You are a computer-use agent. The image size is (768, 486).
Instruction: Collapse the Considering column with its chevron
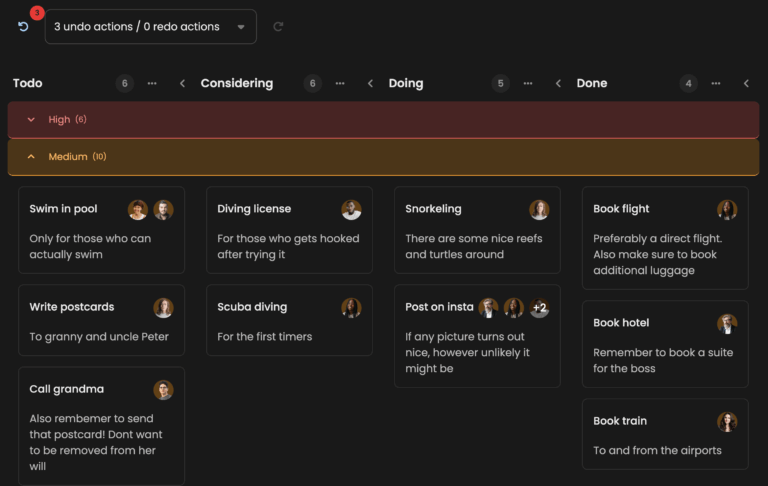tap(370, 83)
